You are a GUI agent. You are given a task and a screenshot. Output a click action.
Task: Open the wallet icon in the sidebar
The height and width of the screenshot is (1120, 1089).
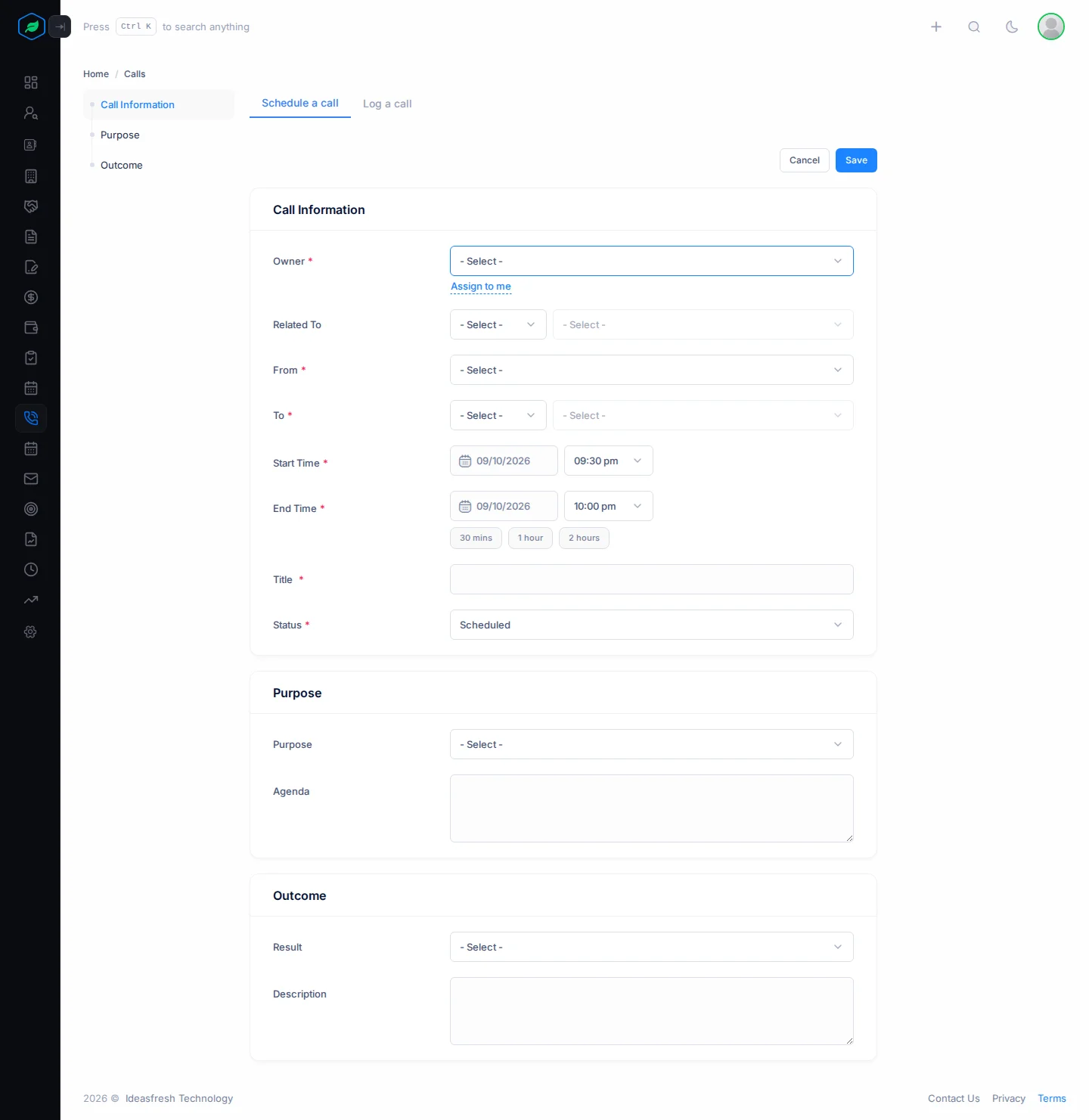(x=31, y=327)
